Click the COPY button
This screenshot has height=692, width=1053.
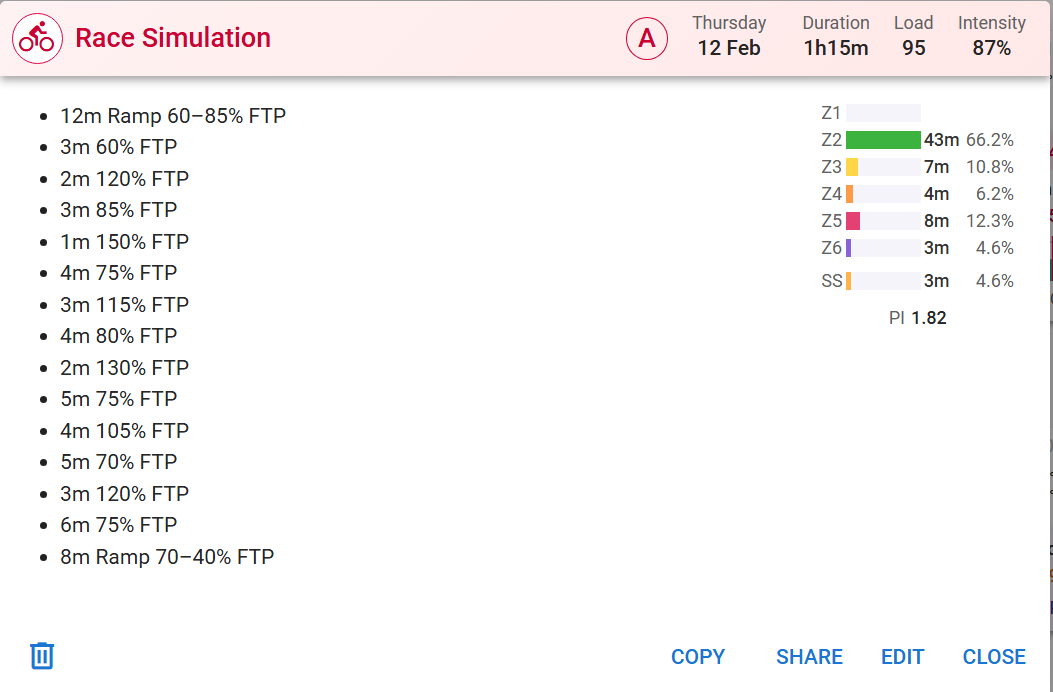point(698,657)
